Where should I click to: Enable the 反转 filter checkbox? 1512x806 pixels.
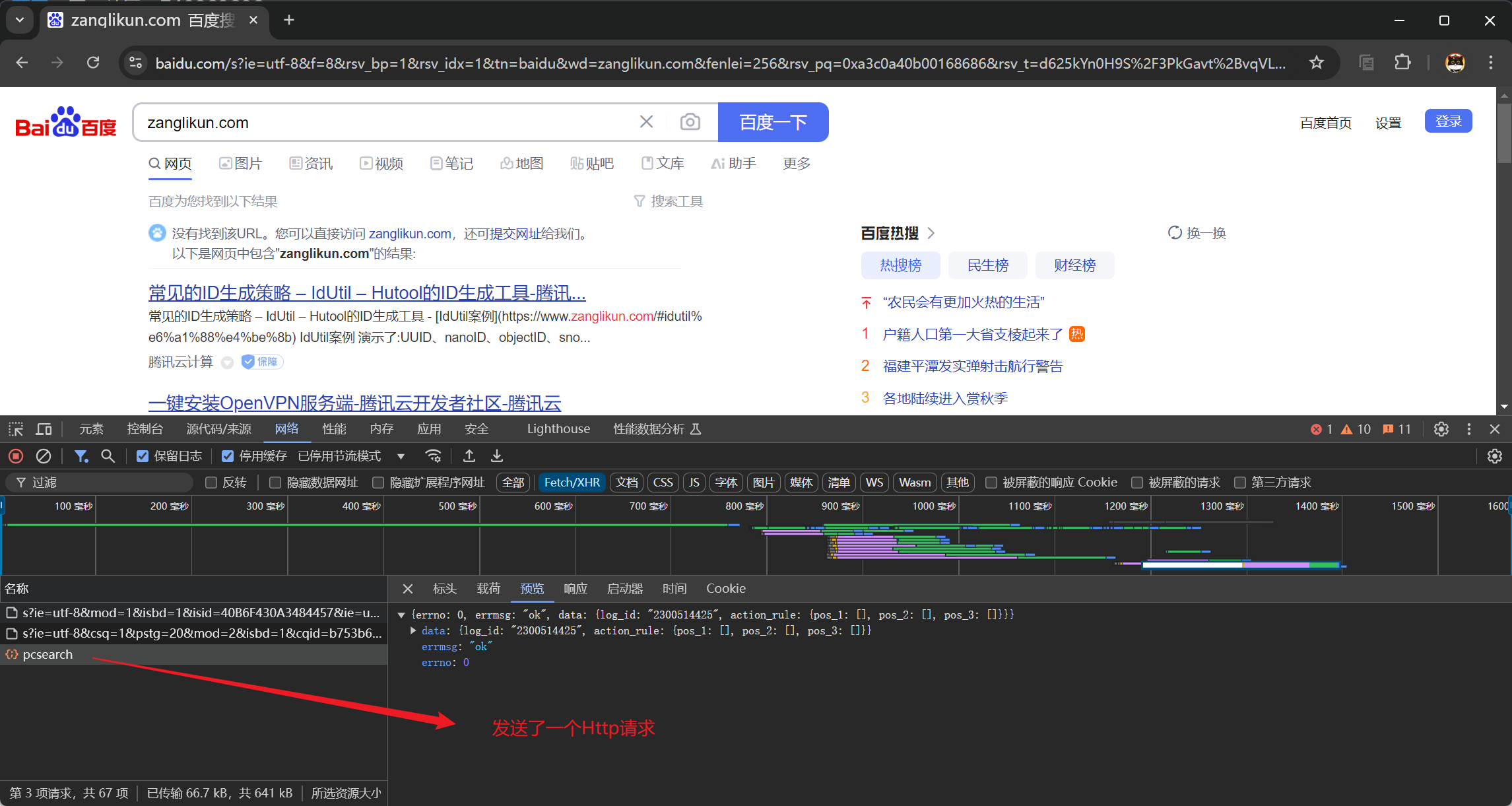point(211,483)
